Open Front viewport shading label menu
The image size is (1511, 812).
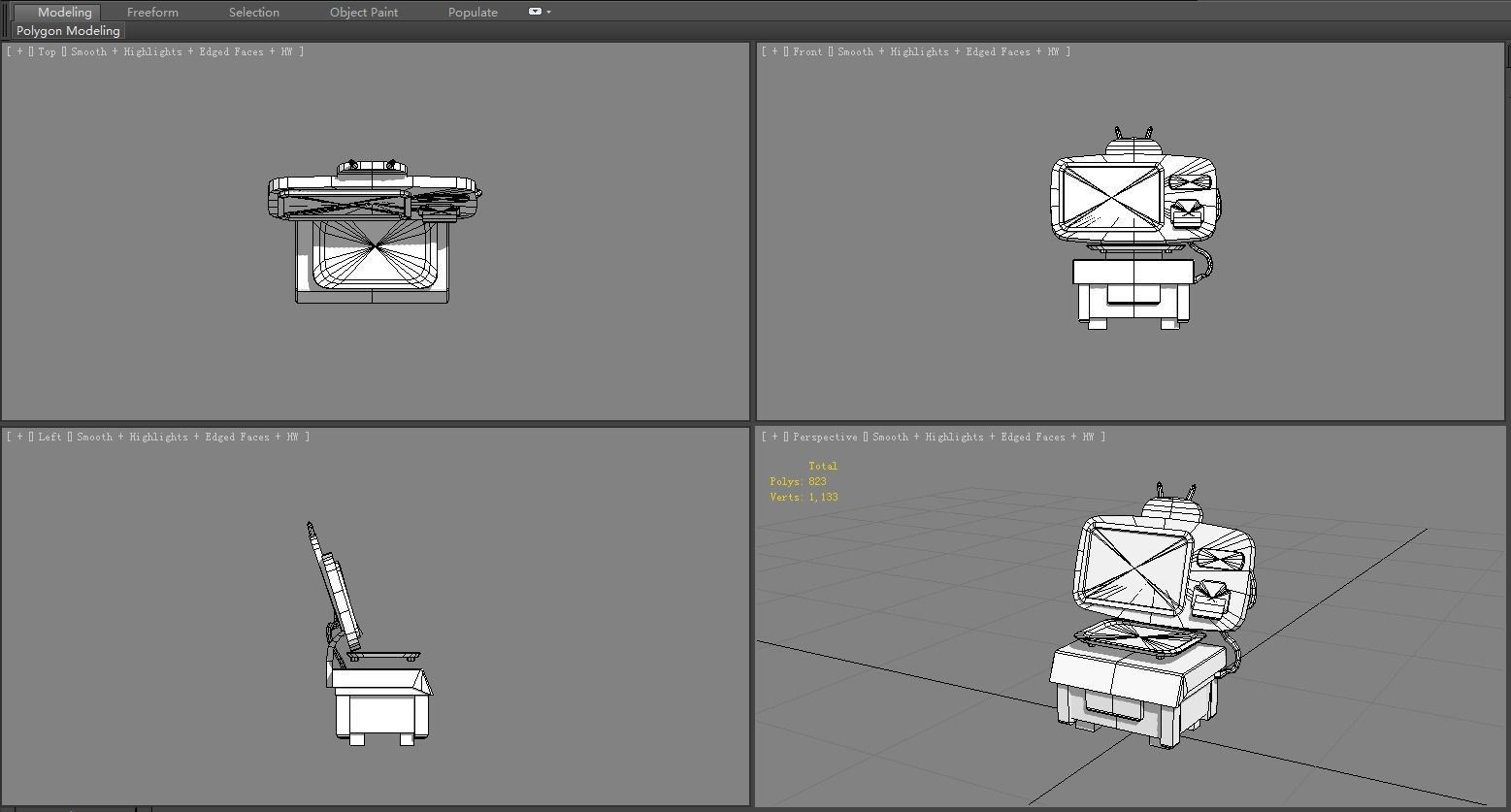(x=948, y=51)
